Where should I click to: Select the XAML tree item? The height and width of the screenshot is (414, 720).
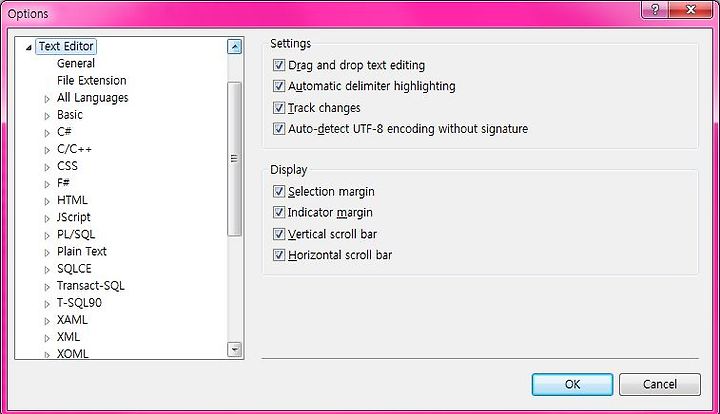(x=72, y=319)
